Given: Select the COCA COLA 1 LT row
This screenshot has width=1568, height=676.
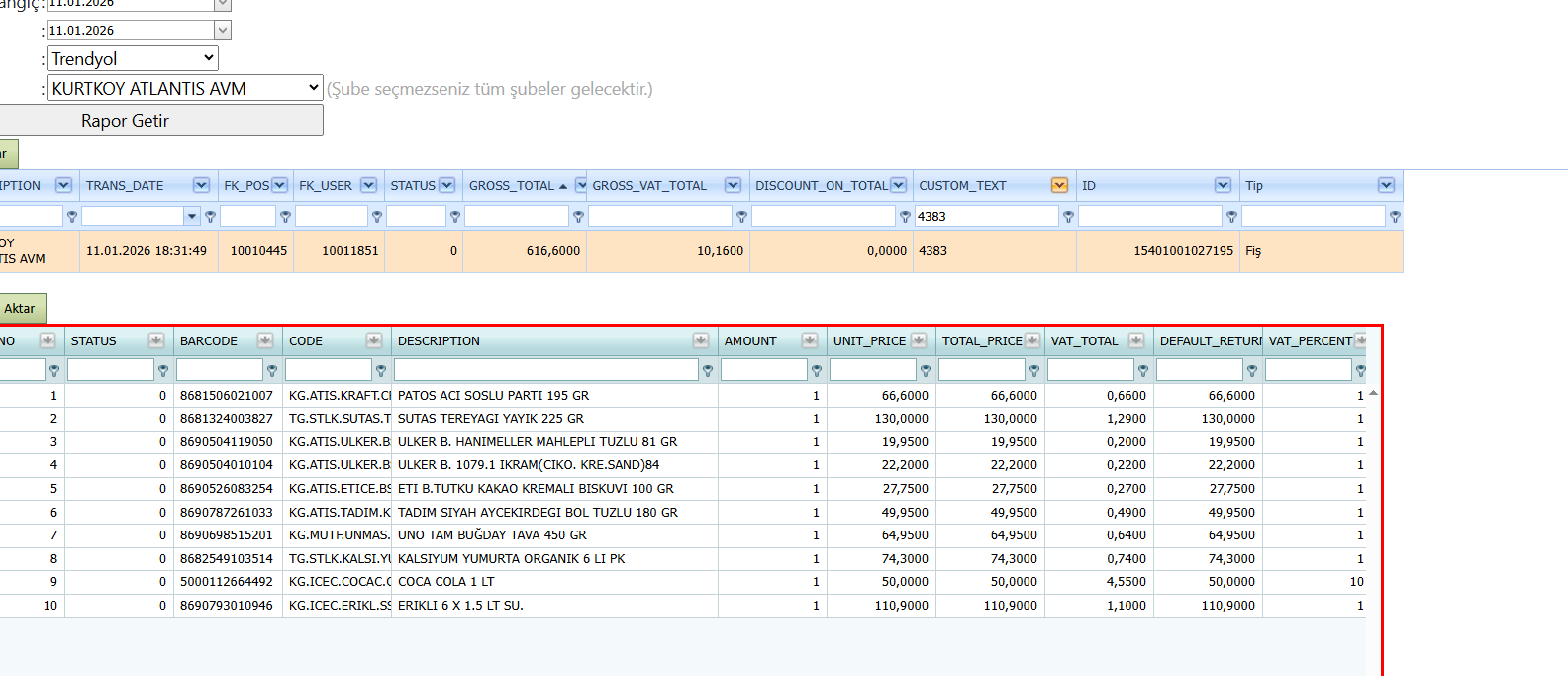Looking at the screenshot, I should pyautogui.click(x=683, y=582).
